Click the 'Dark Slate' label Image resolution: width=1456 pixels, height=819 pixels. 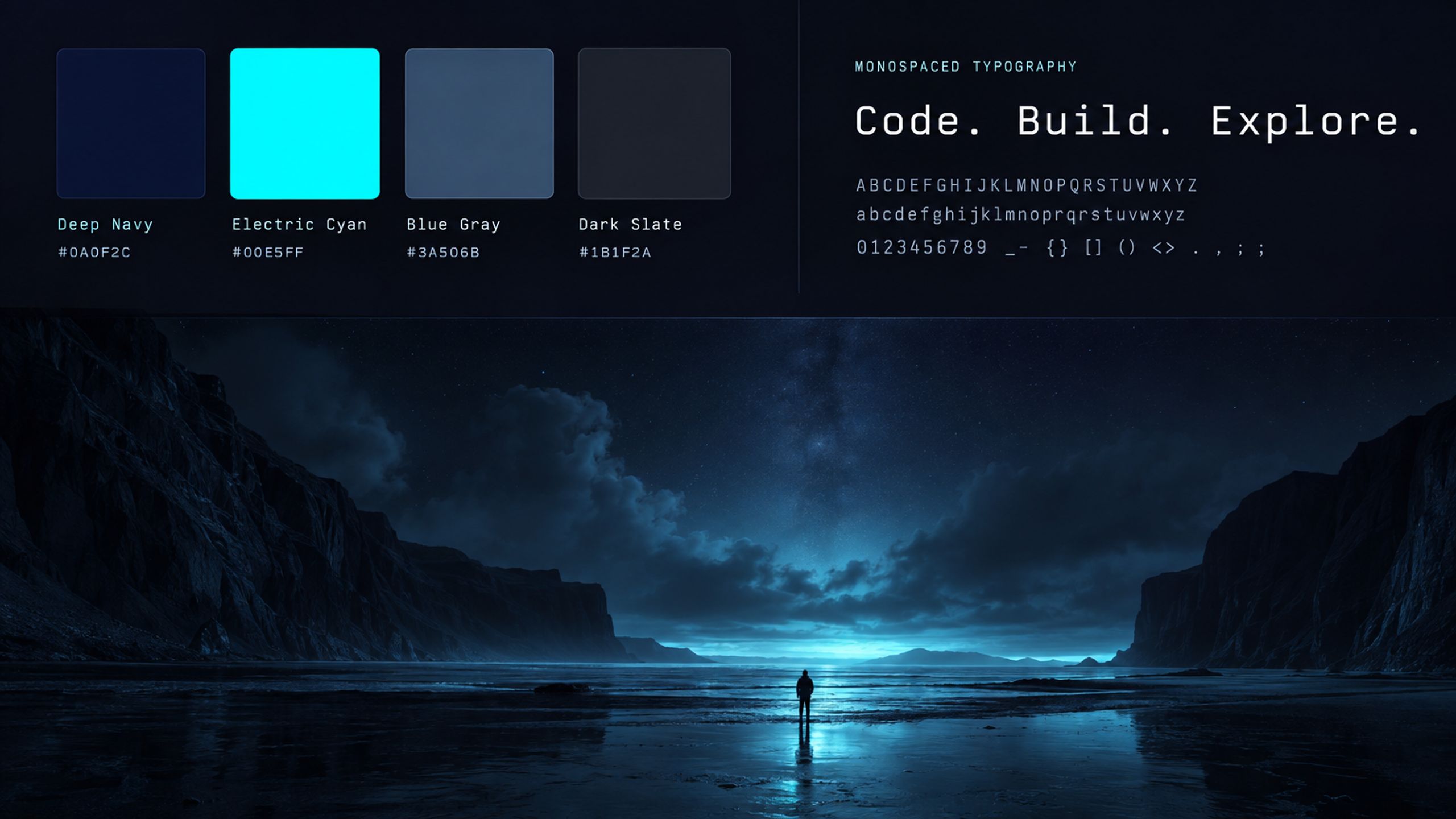click(x=630, y=225)
